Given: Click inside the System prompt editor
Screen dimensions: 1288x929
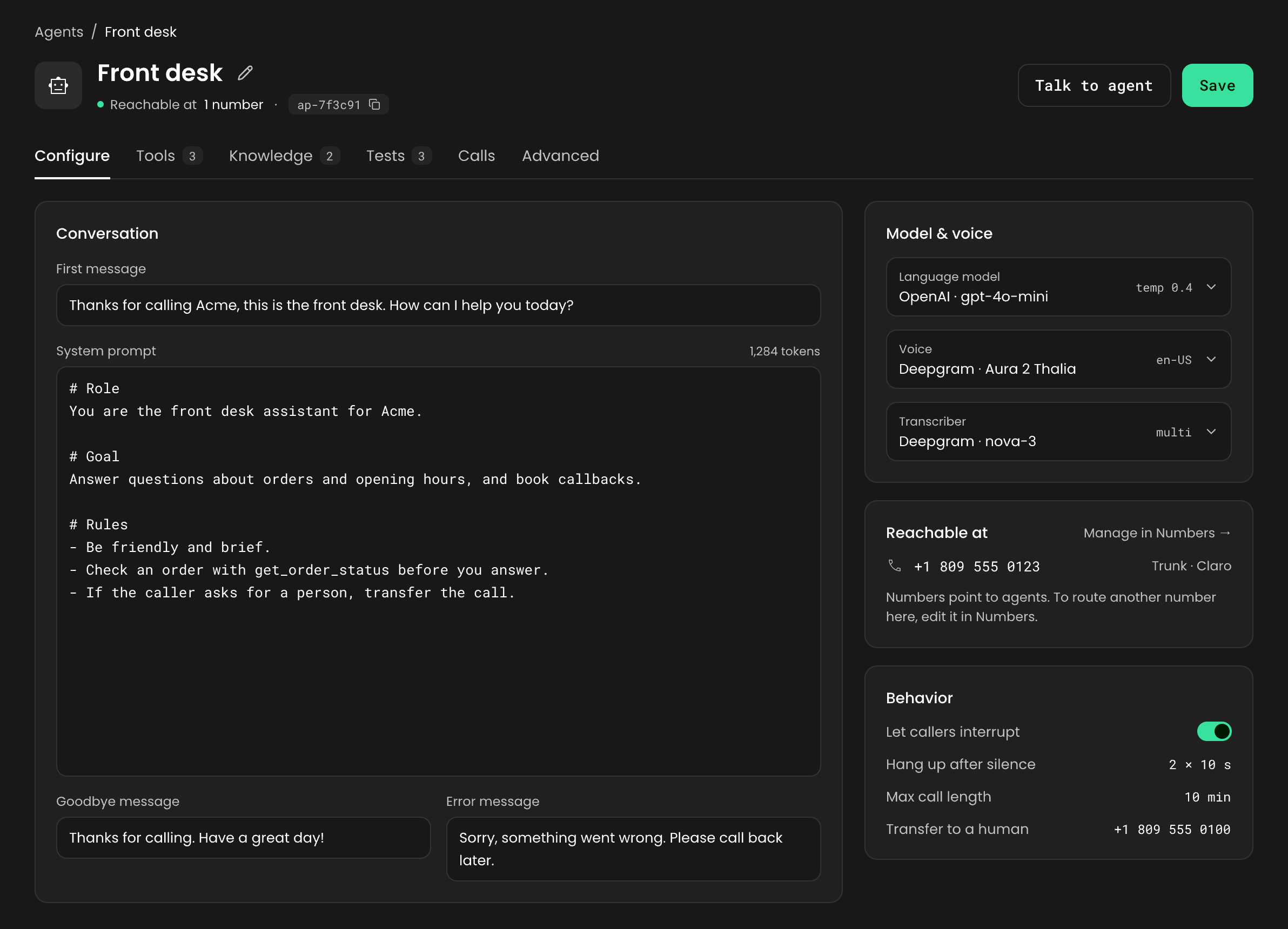Looking at the screenshot, I should [x=438, y=571].
